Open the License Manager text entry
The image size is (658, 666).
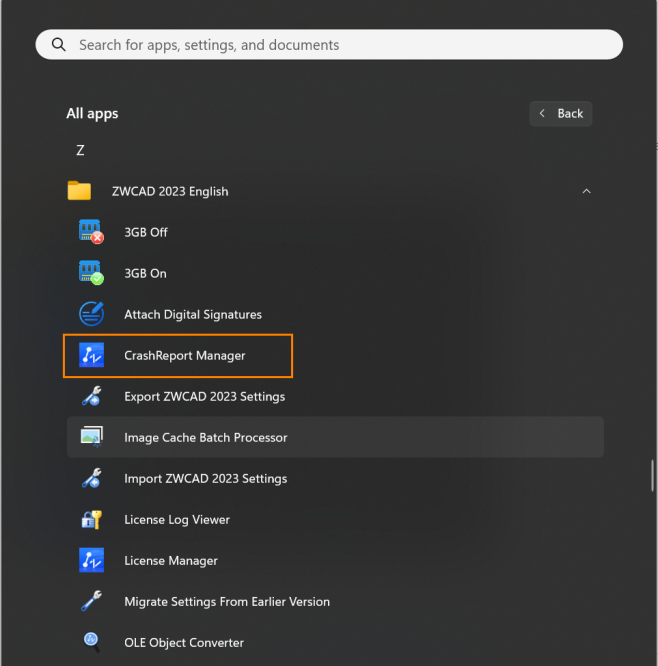click(x=171, y=561)
